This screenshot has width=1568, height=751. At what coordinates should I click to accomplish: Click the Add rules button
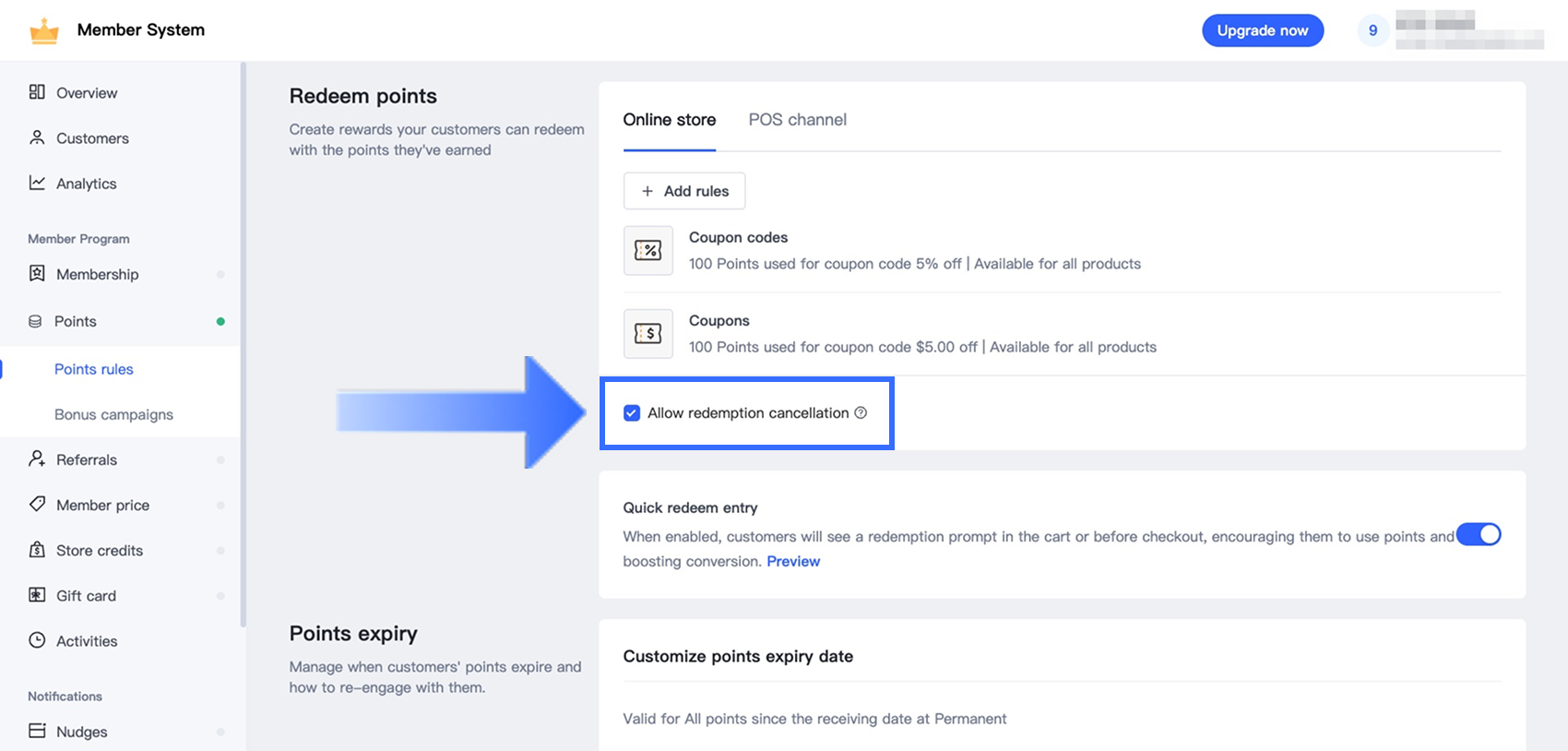(684, 191)
